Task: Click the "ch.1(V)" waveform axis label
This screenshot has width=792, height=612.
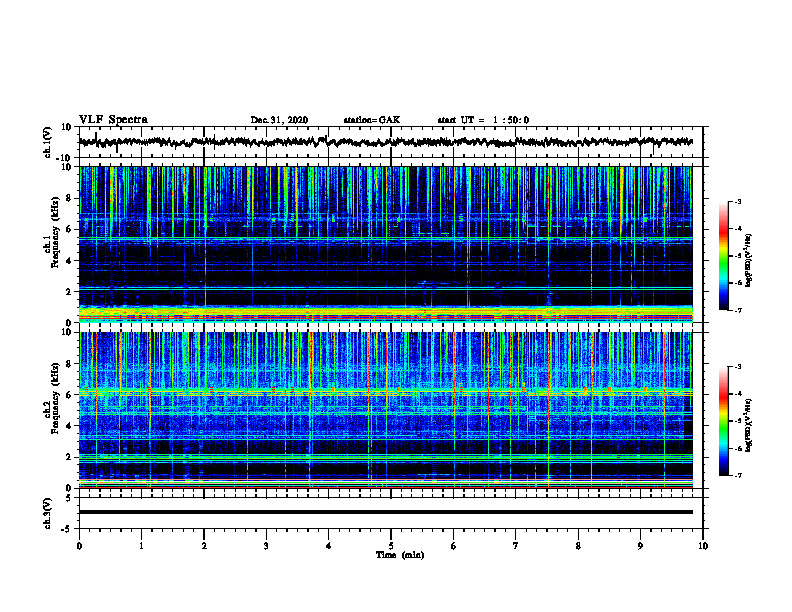Action: click(48, 142)
